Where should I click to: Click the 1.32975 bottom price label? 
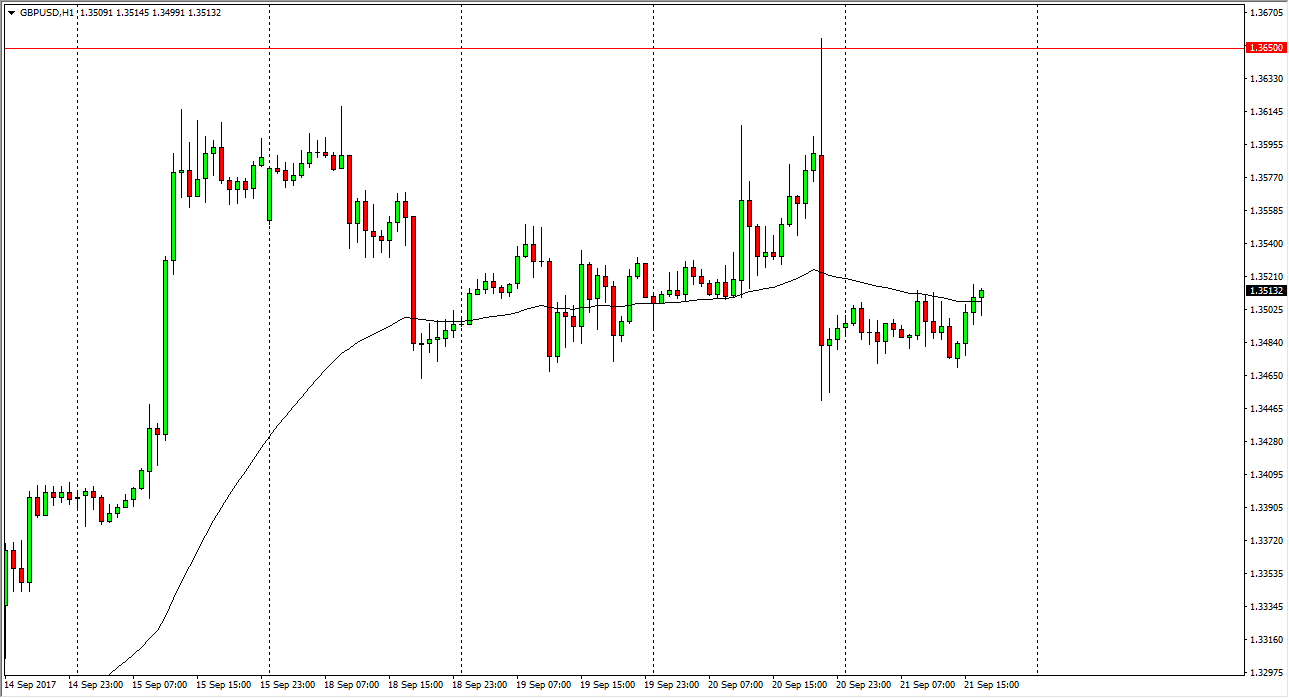(1266, 673)
